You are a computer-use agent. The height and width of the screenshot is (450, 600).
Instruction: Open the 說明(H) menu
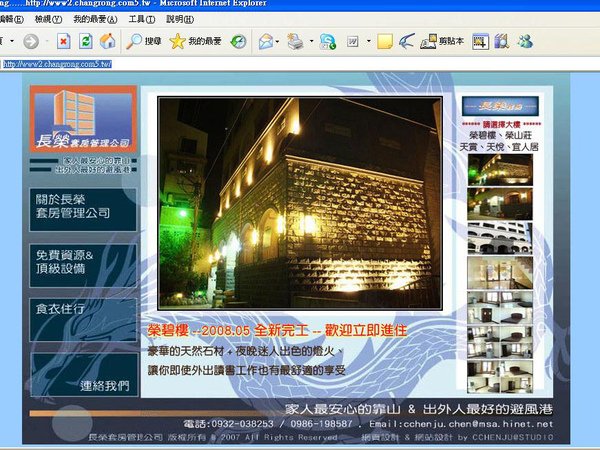180,19
